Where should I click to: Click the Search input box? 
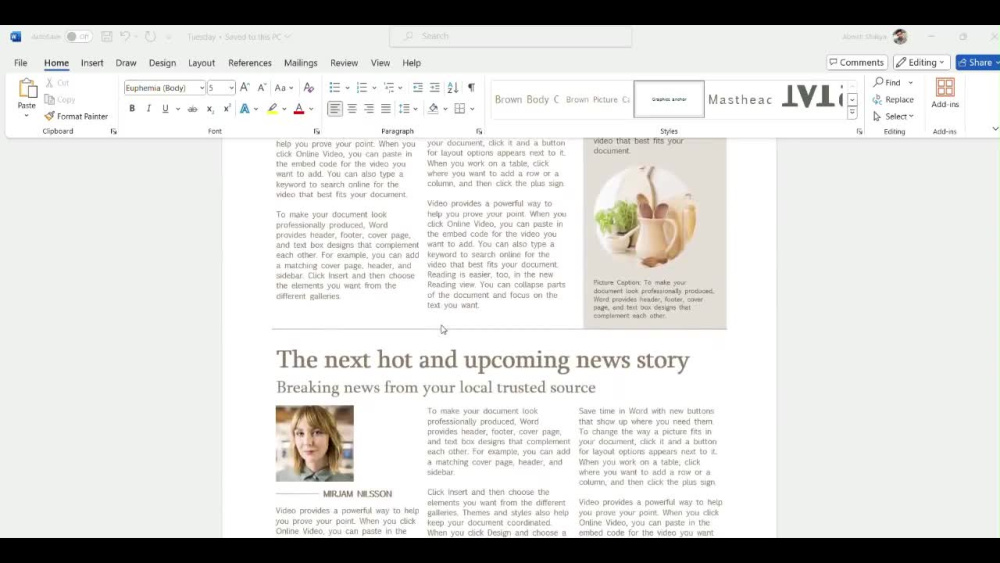click(511, 36)
